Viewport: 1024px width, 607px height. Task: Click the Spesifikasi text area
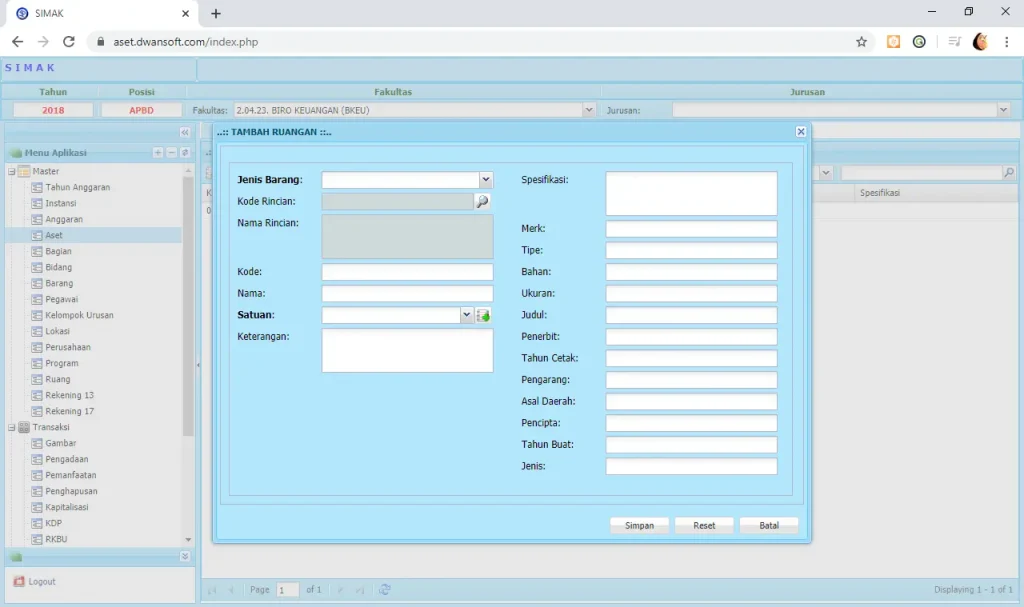692,193
